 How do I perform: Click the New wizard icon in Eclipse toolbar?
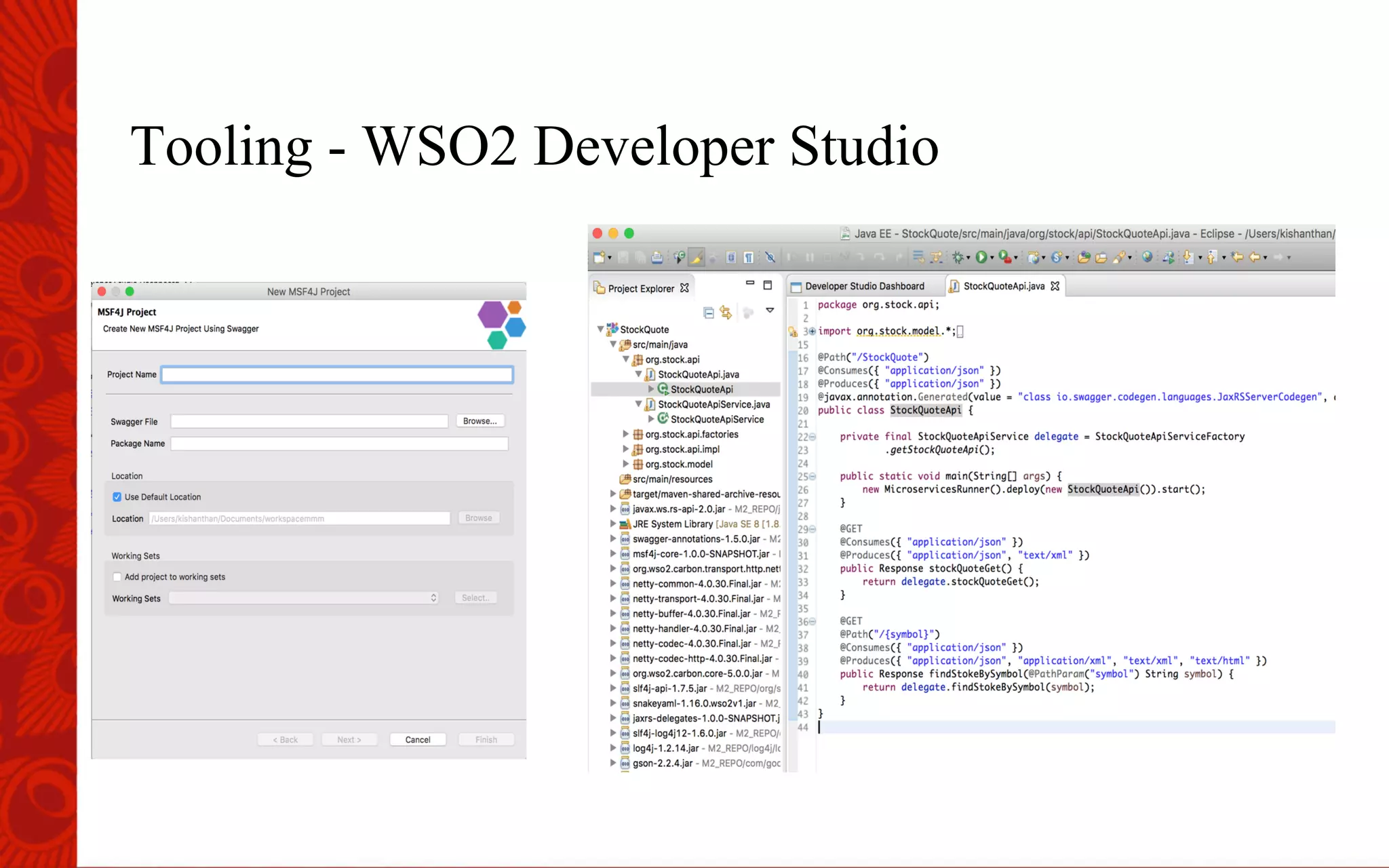pos(598,257)
